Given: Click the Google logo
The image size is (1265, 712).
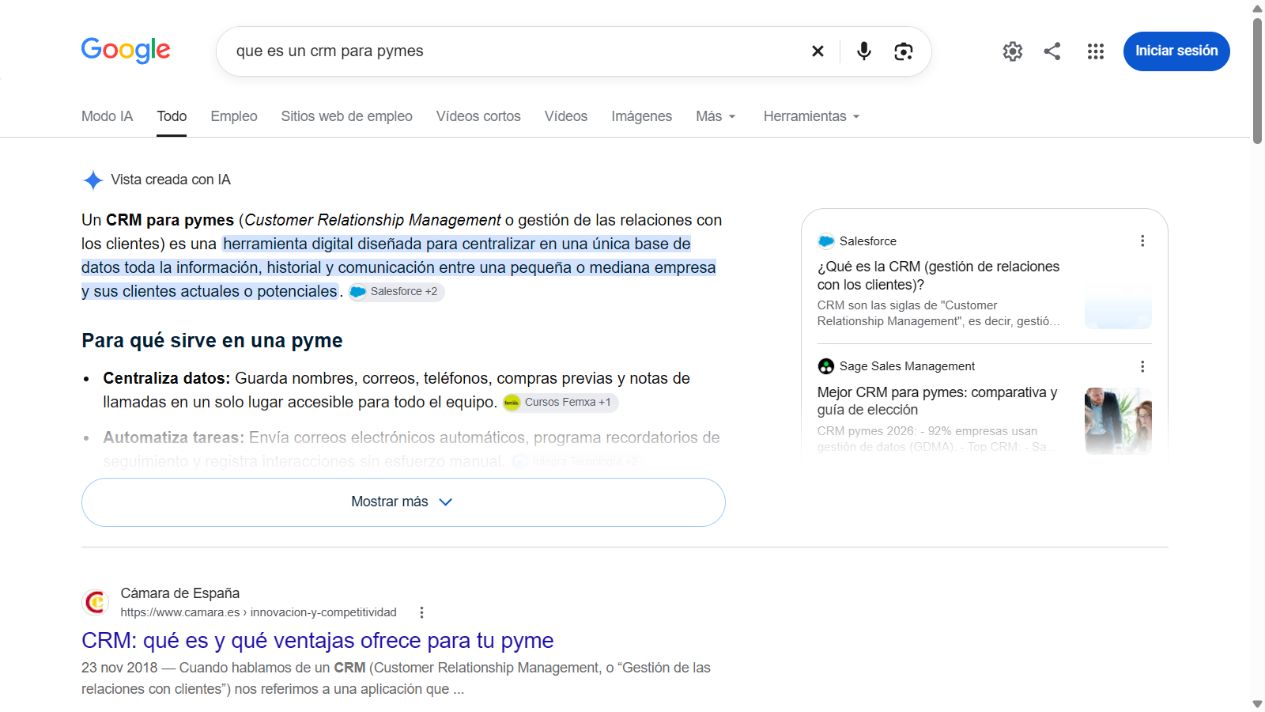Looking at the screenshot, I should click(126, 50).
